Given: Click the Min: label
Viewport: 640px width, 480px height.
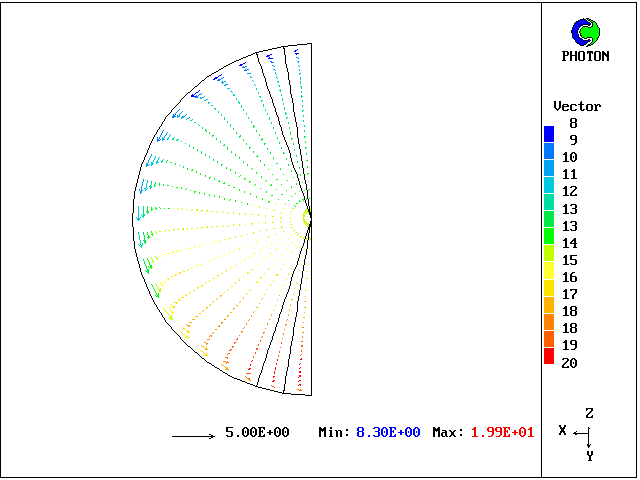Looking at the screenshot, I should point(334,433).
